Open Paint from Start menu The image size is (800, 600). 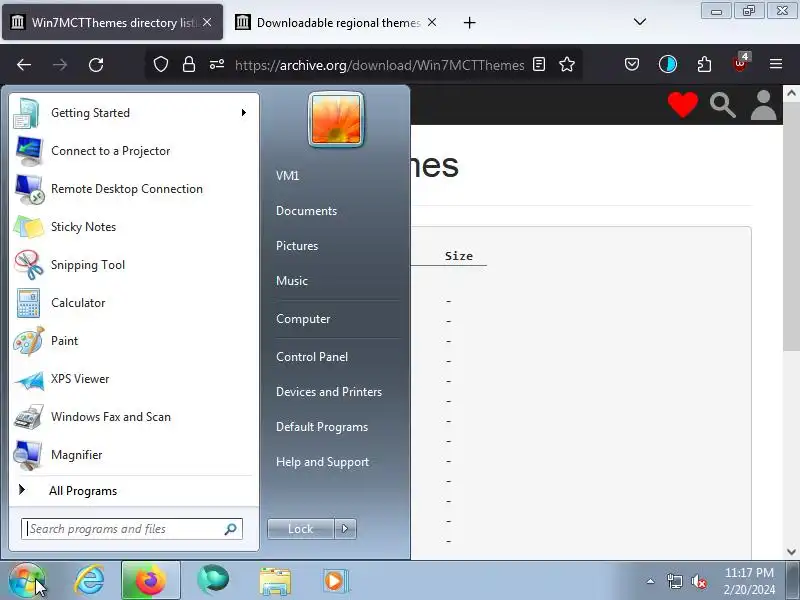pos(133,341)
